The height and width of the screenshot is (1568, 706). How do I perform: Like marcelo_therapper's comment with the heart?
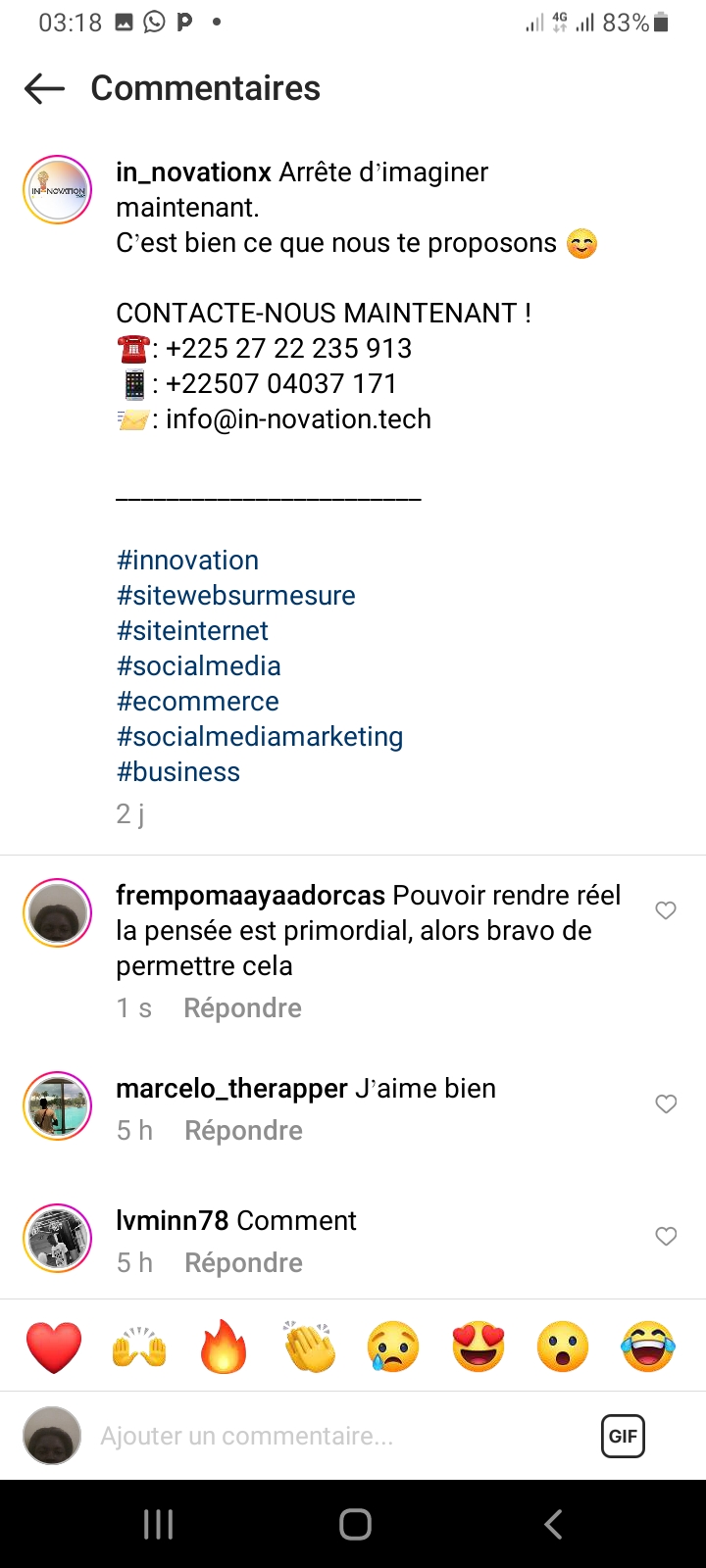(666, 1103)
